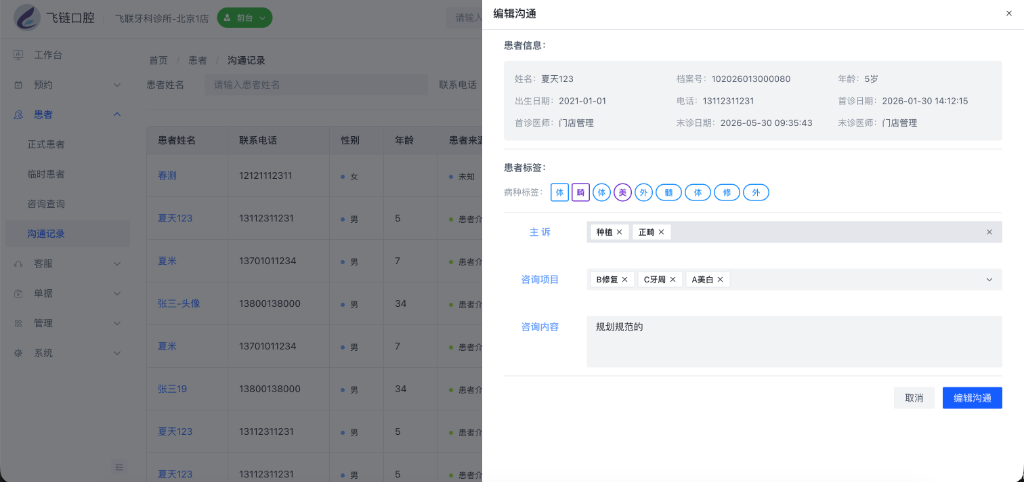Viewport: 1024px width, 482px height.
Task: Click the 年龄 column header
Action: coord(404,140)
